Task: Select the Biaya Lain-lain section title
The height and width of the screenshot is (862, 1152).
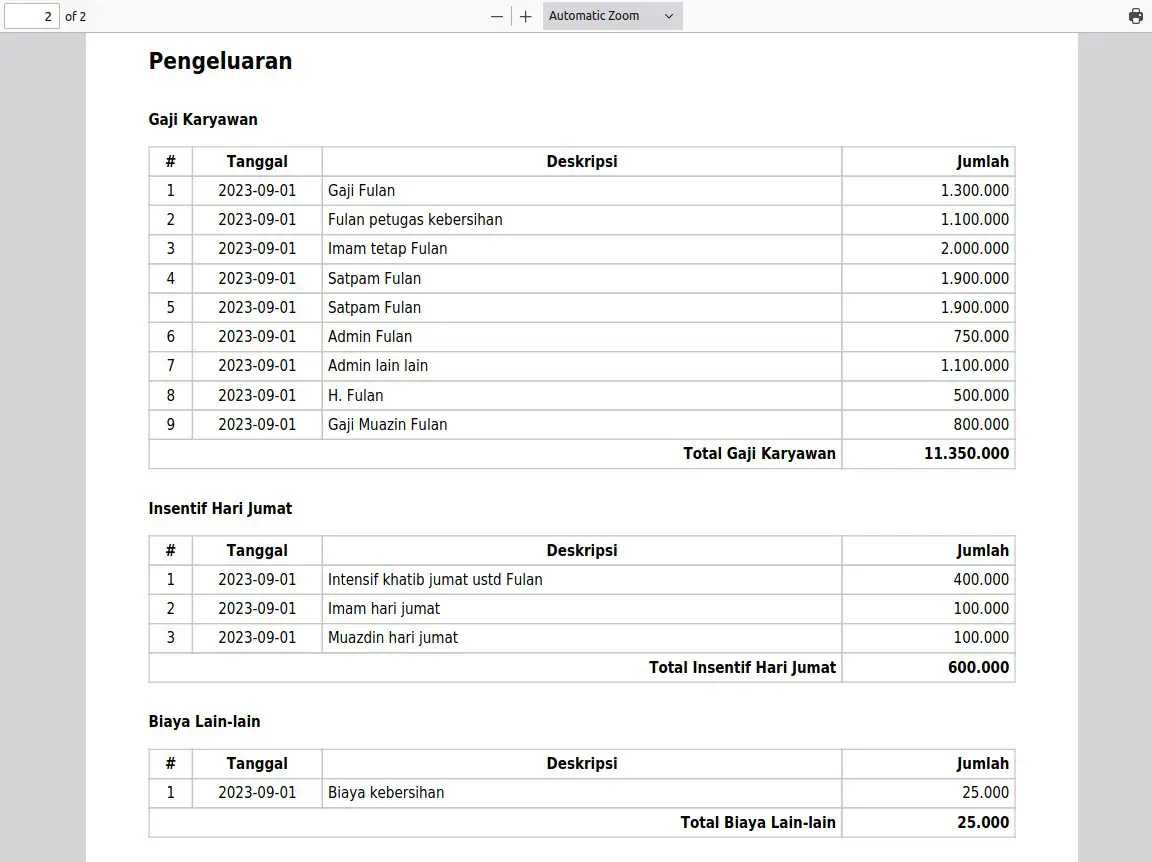Action: (x=204, y=721)
